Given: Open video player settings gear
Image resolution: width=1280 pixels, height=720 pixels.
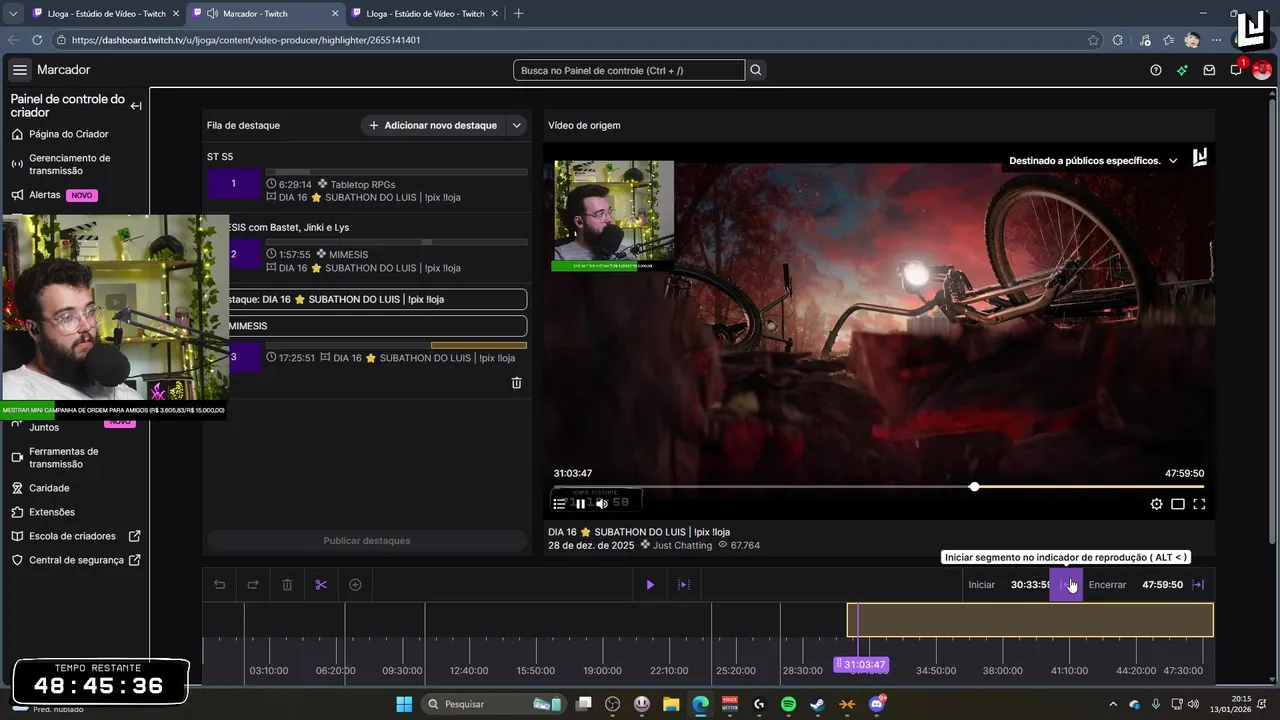Looking at the screenshot, I should coord(1156,504).
